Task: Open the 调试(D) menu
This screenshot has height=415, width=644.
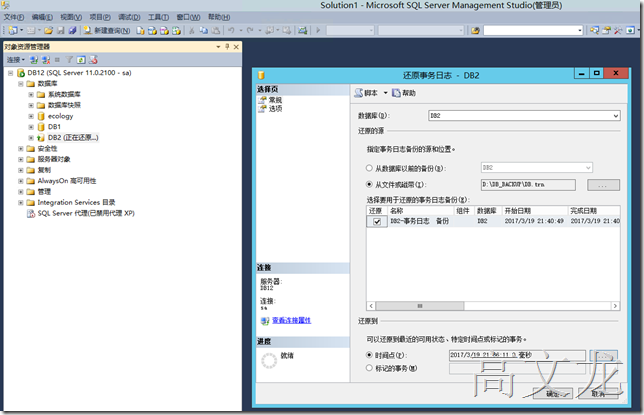Action: tap(129, 17)
